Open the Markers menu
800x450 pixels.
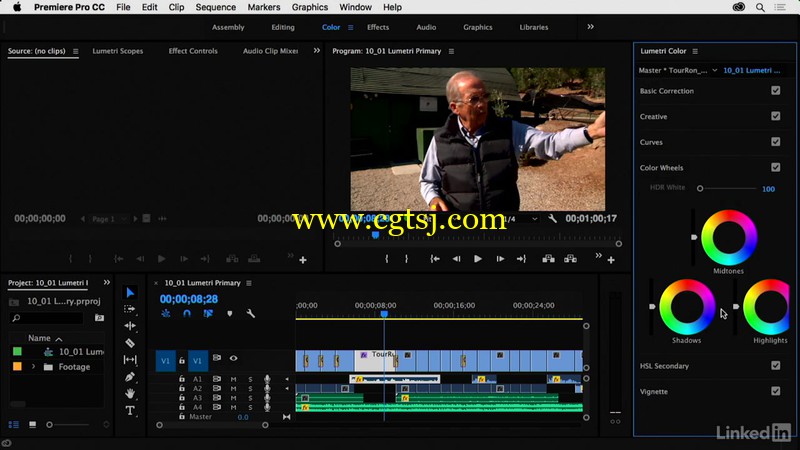pos(264,7)
